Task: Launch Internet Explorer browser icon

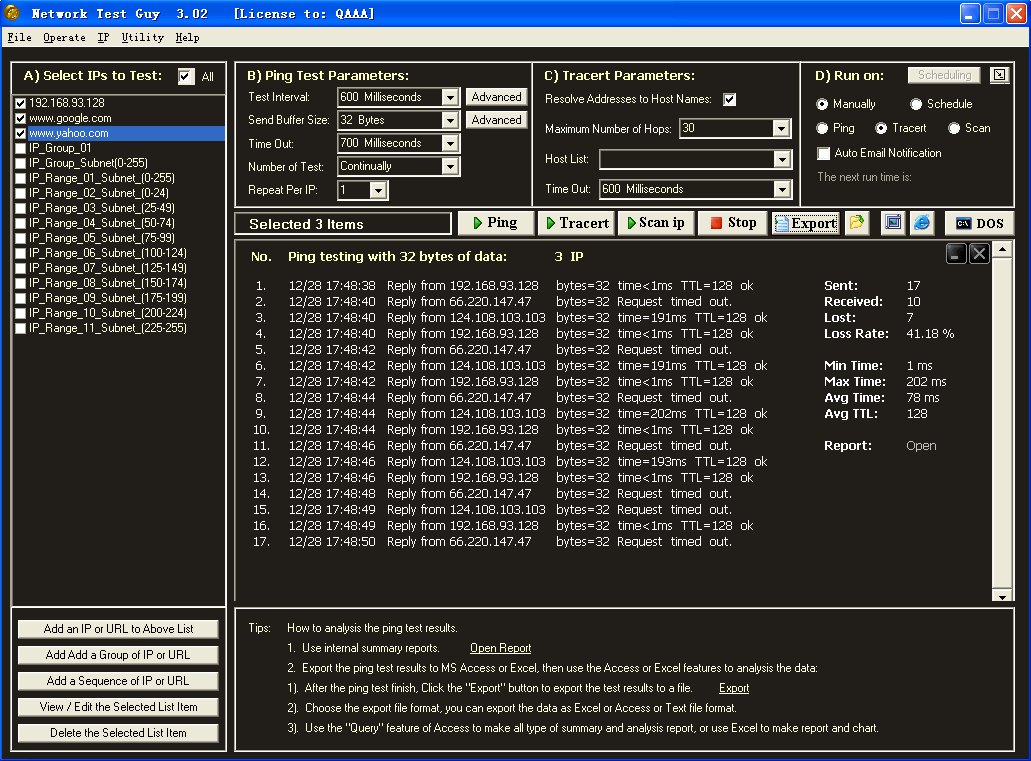Action: (x=921, y=223)
